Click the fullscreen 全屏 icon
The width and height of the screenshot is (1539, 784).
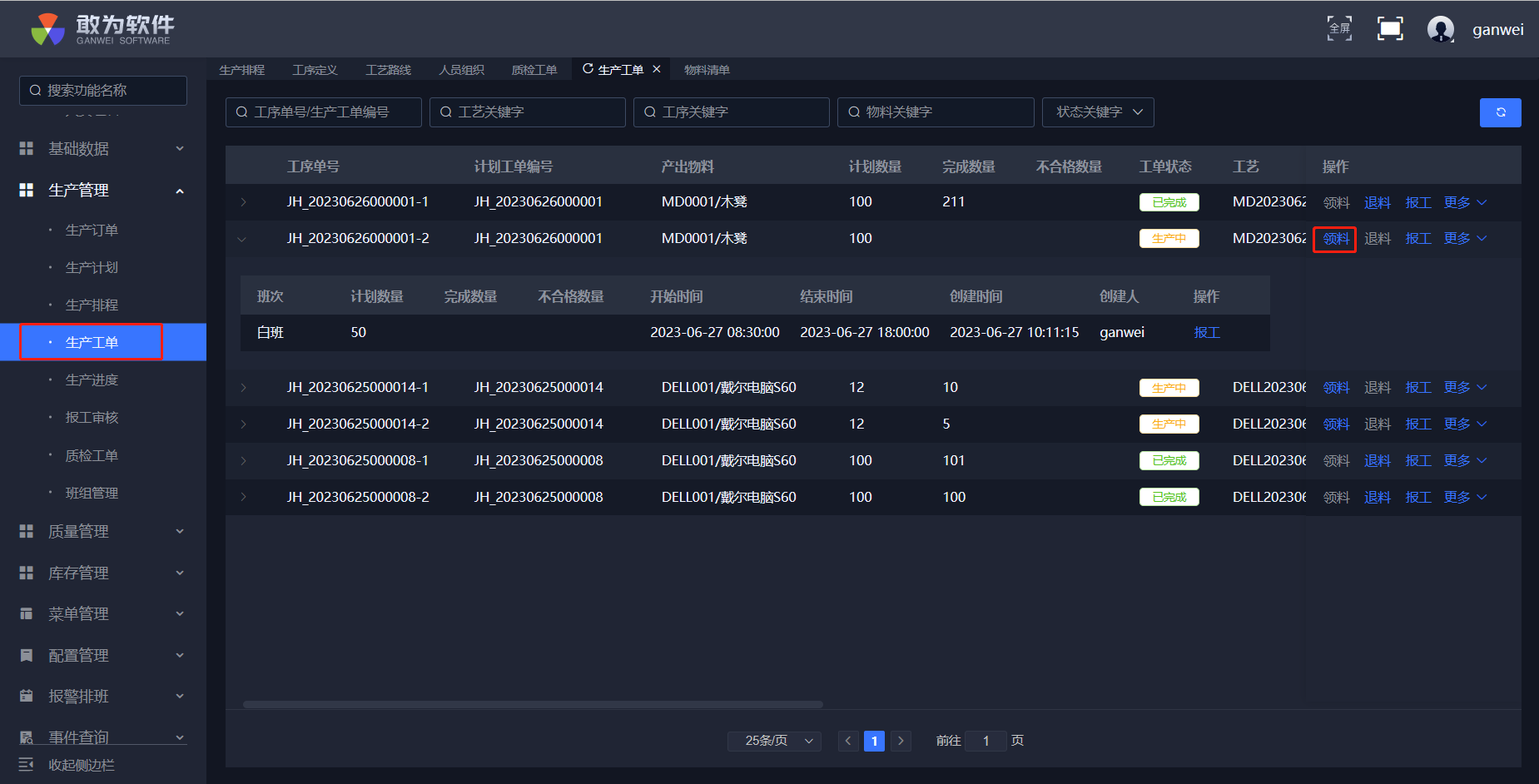(1339, 28)
